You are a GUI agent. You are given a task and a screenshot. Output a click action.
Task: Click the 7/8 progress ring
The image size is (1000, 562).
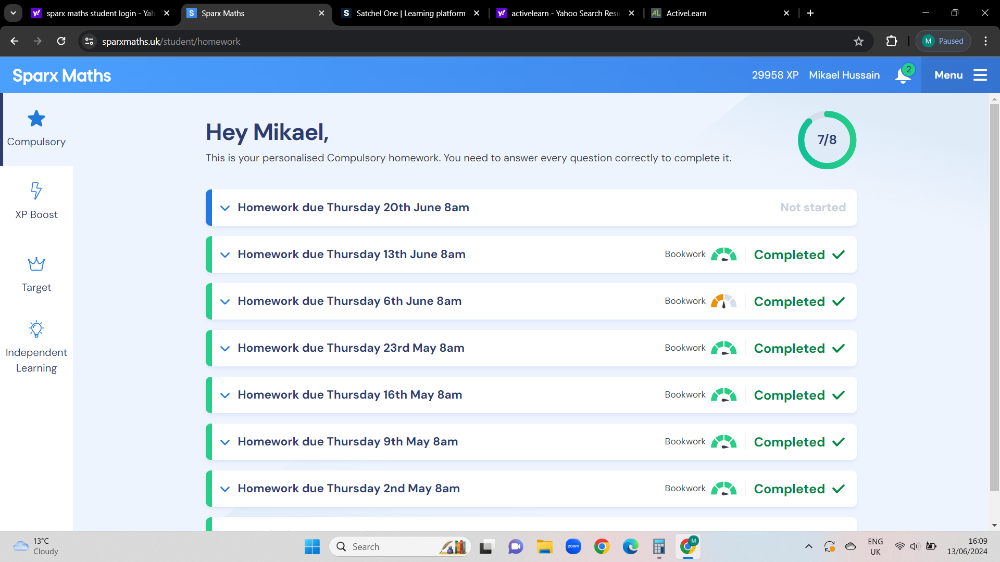click(x=826, y=140)
